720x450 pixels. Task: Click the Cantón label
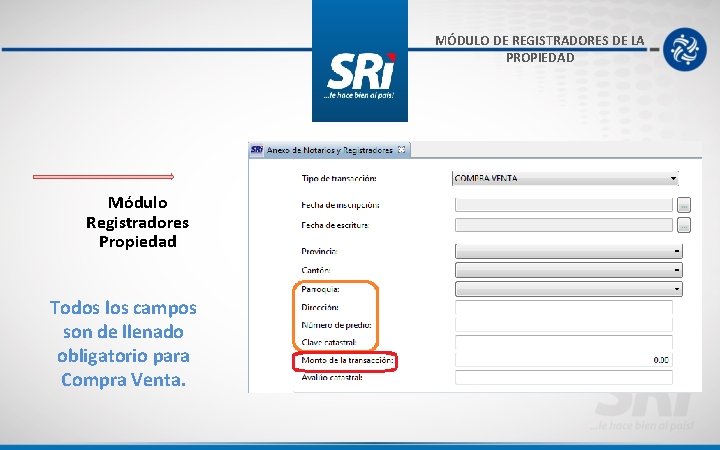pos(316,270)
